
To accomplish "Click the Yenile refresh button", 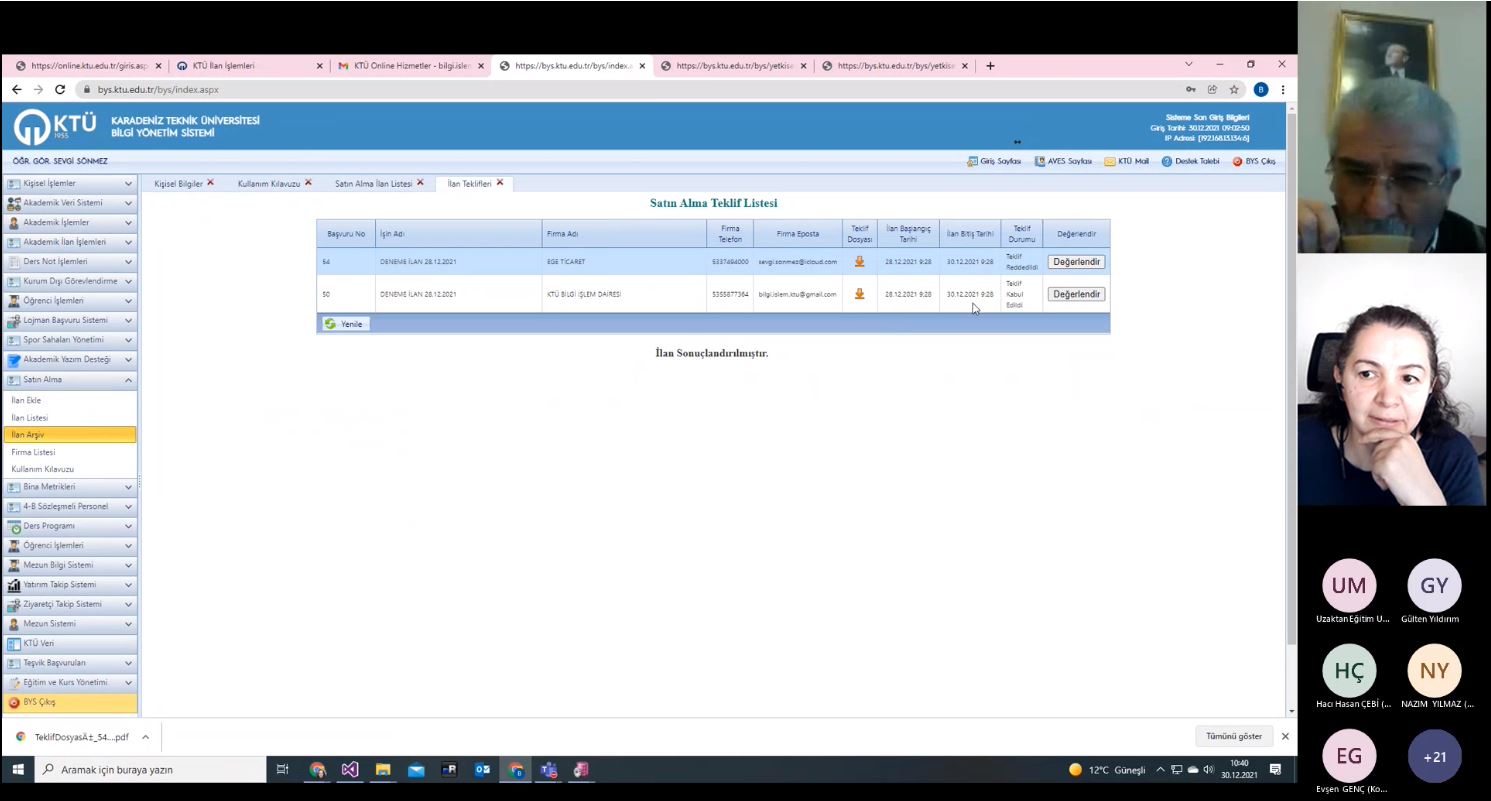I will [344, 324].
